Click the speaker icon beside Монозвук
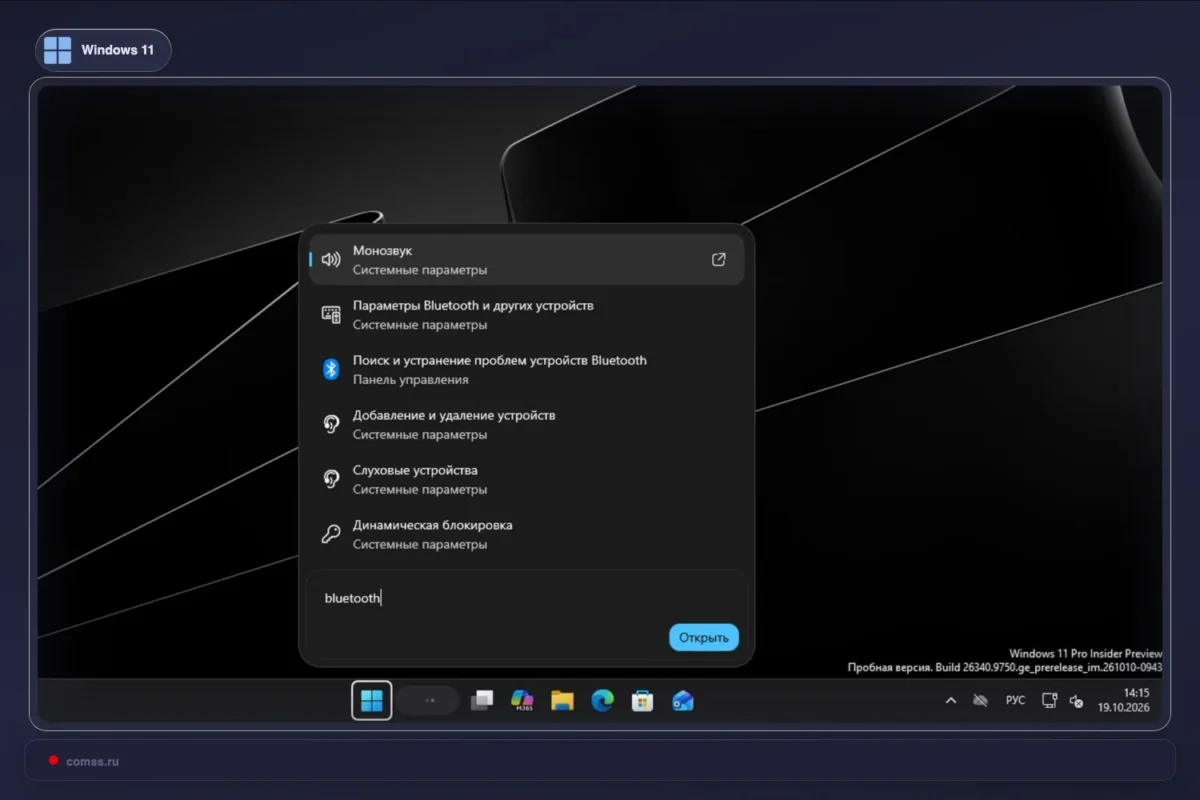1200x800 pixels. coord(331,260)
